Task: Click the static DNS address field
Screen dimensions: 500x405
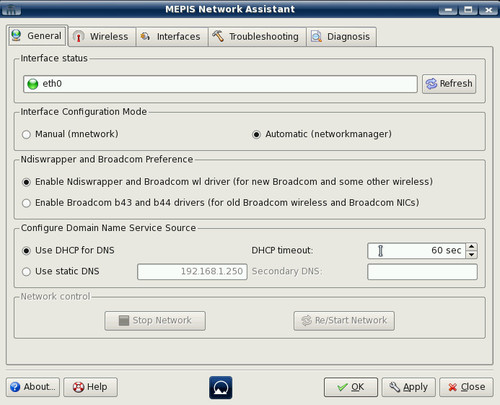Action: tap(192, 272)
